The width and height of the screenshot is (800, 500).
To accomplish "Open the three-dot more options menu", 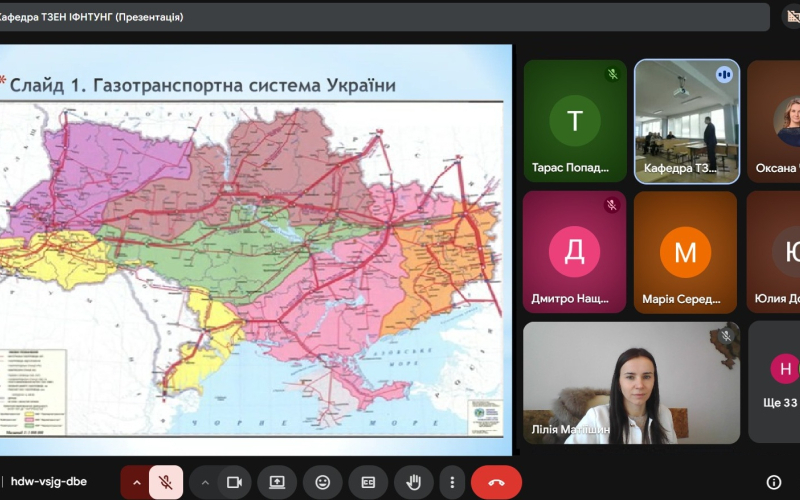I will 452,482.
